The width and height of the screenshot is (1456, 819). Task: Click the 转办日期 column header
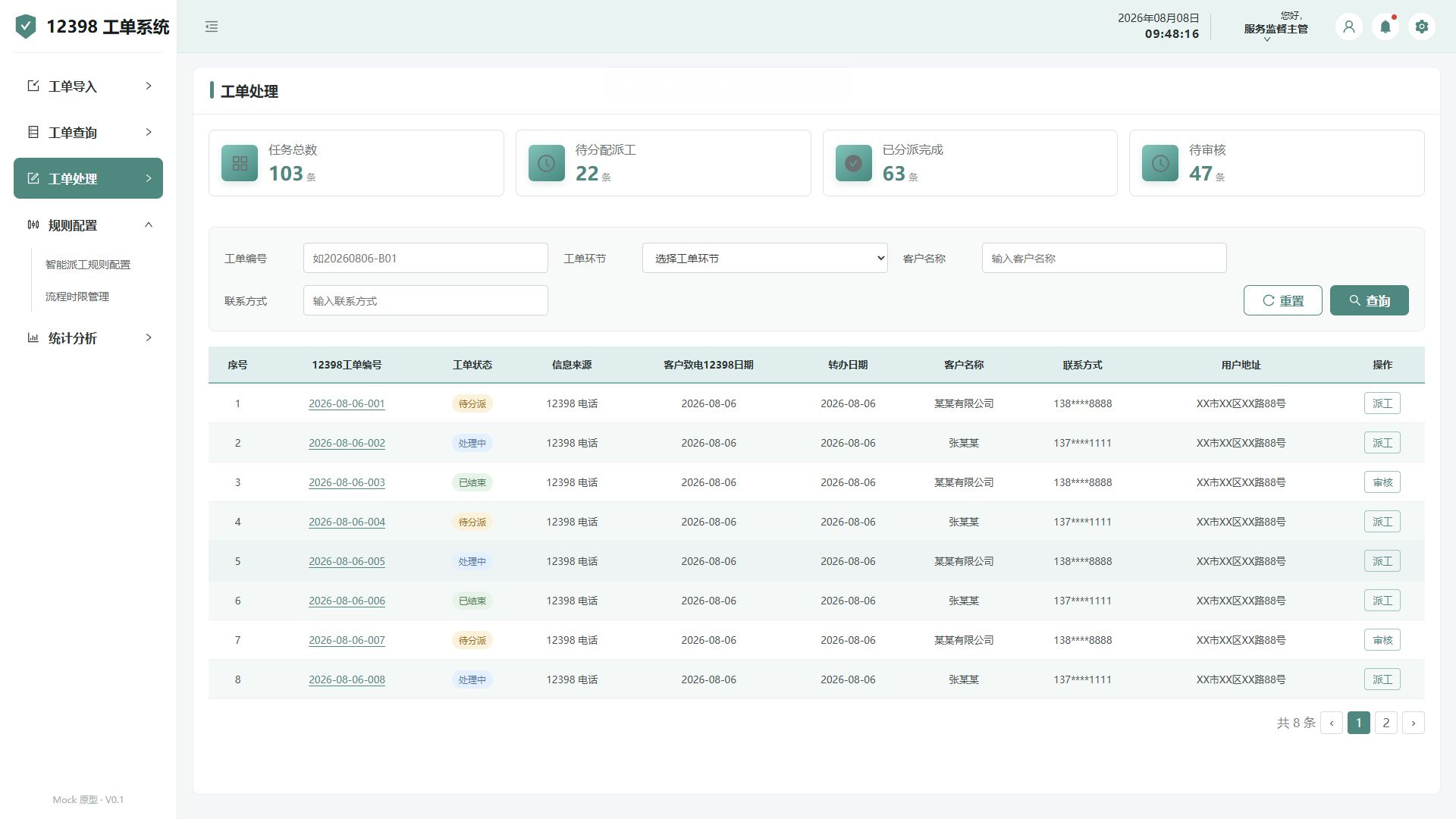pyautogui.click(x=848, y=365)
